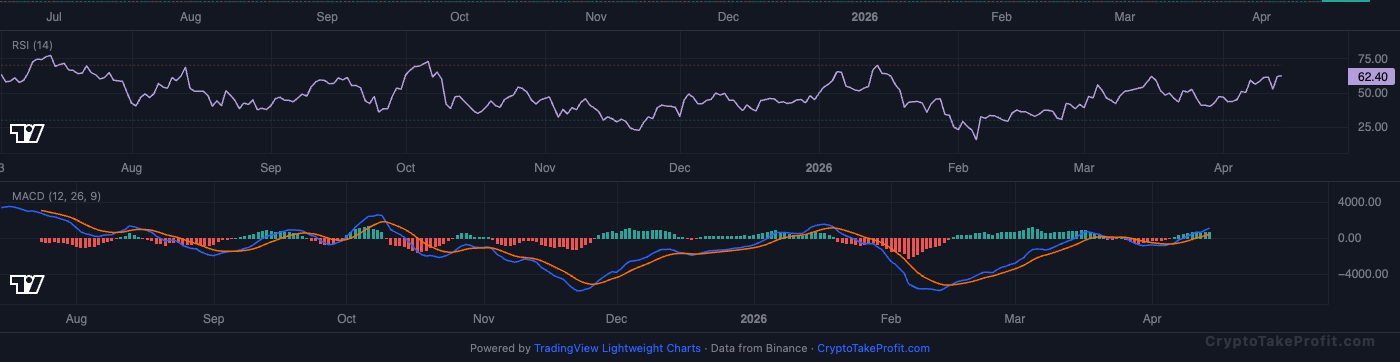
Task: Click Dec on the RSI pane time axis
Action: point(679,169)
